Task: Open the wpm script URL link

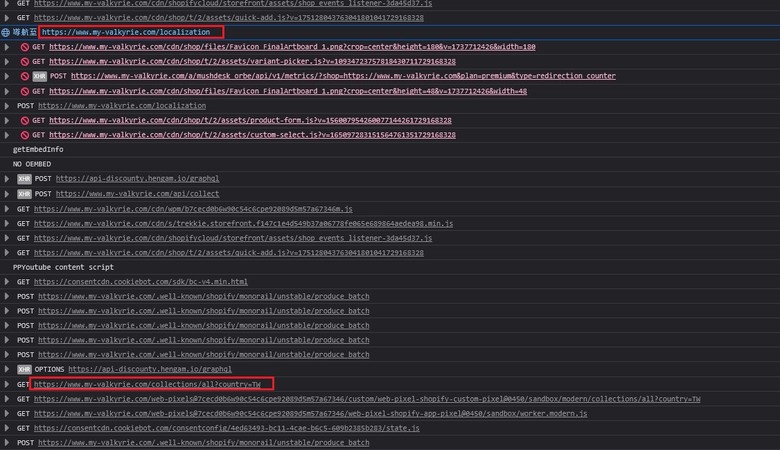Action: click(x=193, y=209)
